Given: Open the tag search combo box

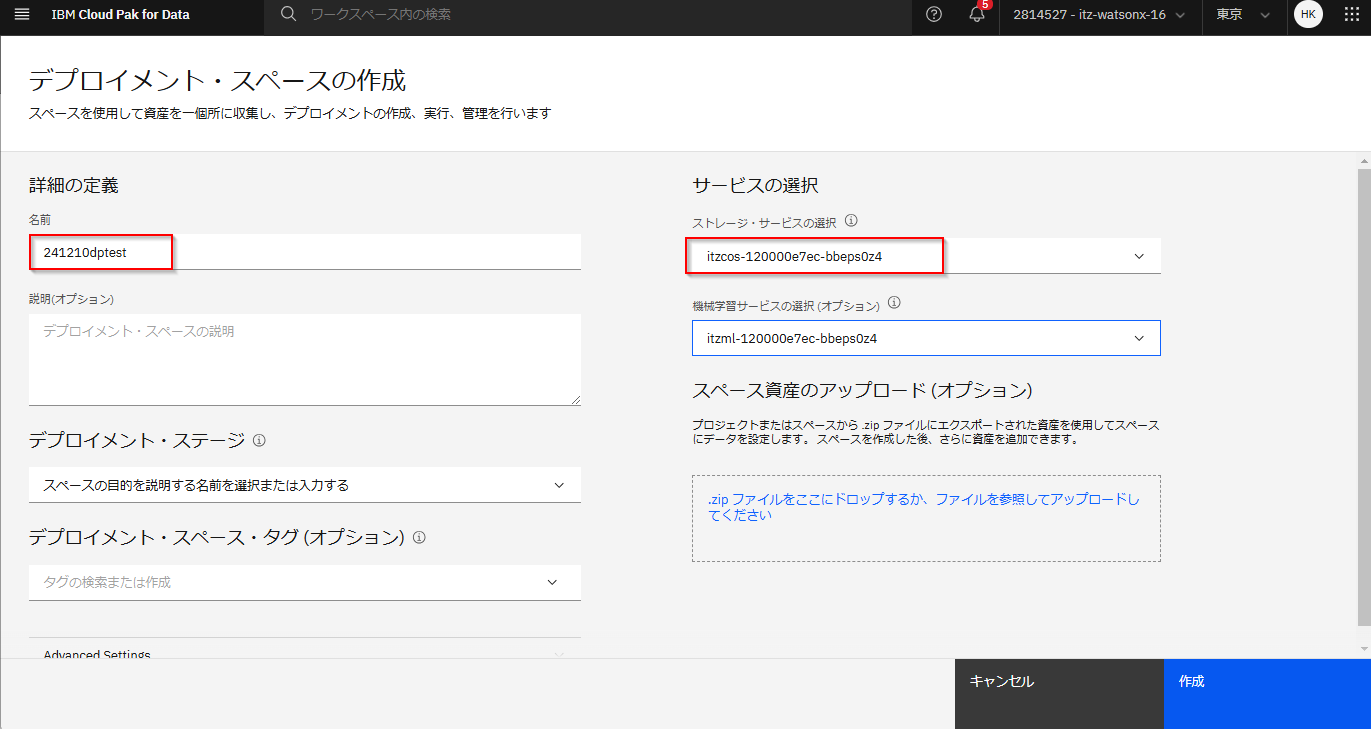Looking at the screenshot, I should (x=305, y=582).
